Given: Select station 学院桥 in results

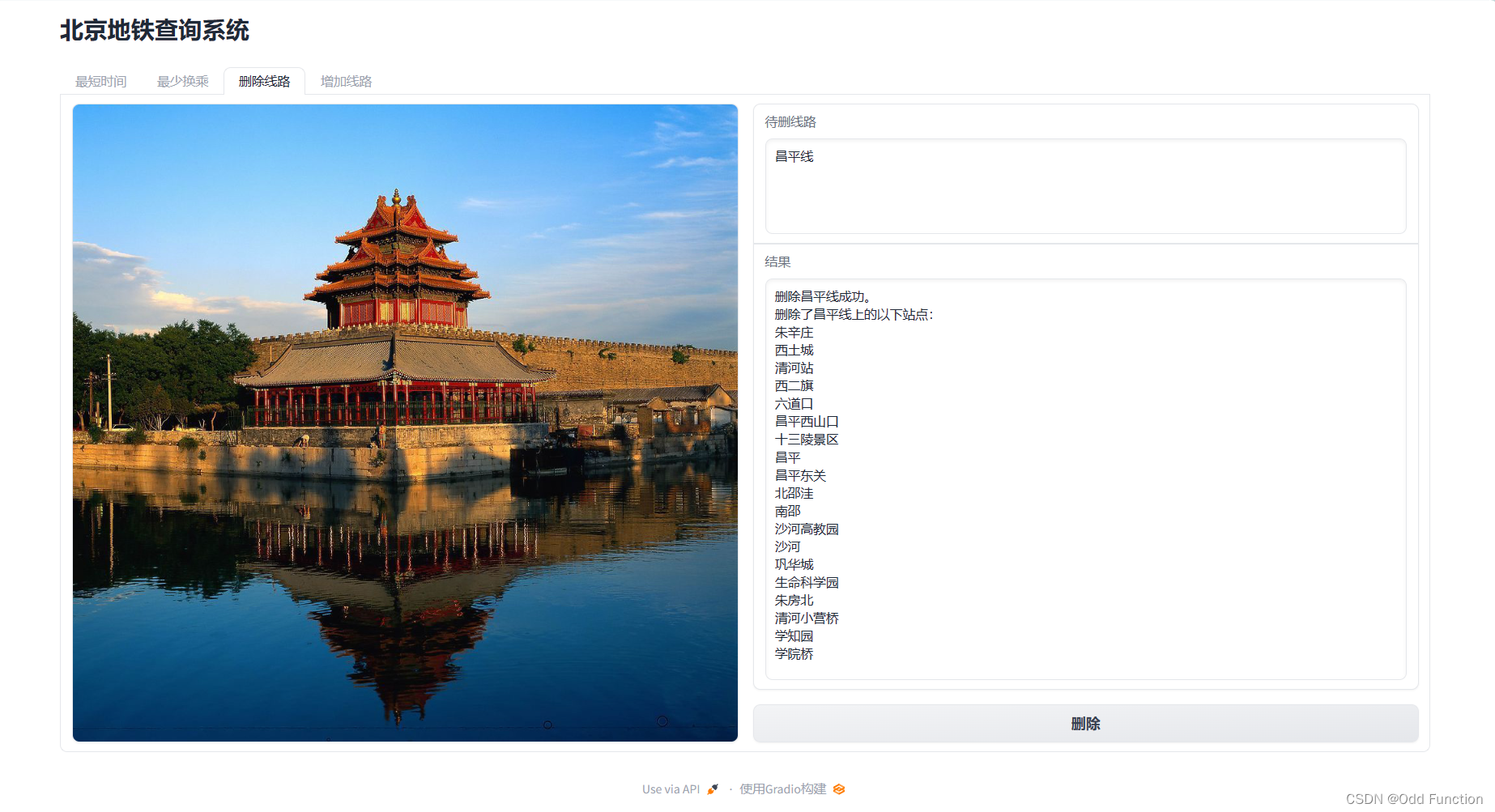Looking at the screenshot, I should (794, 653).
